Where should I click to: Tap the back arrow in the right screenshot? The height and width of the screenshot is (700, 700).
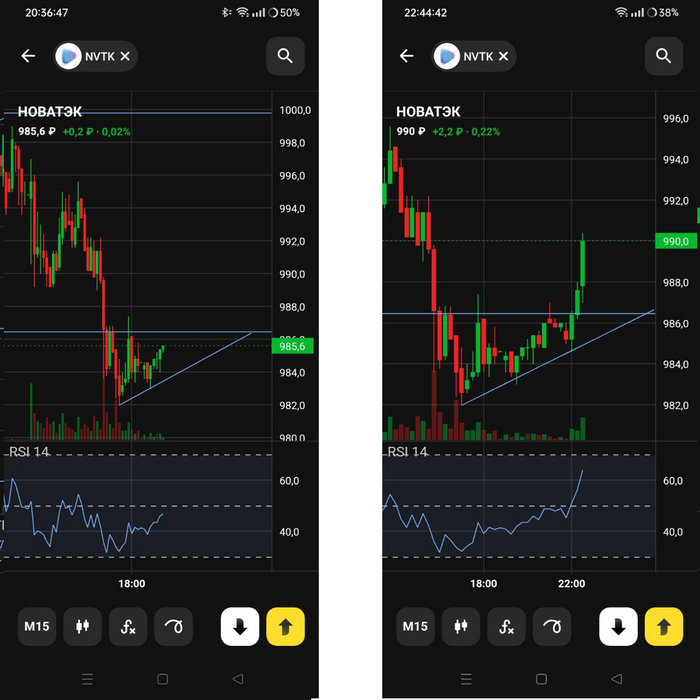click(x=406, y=56)
